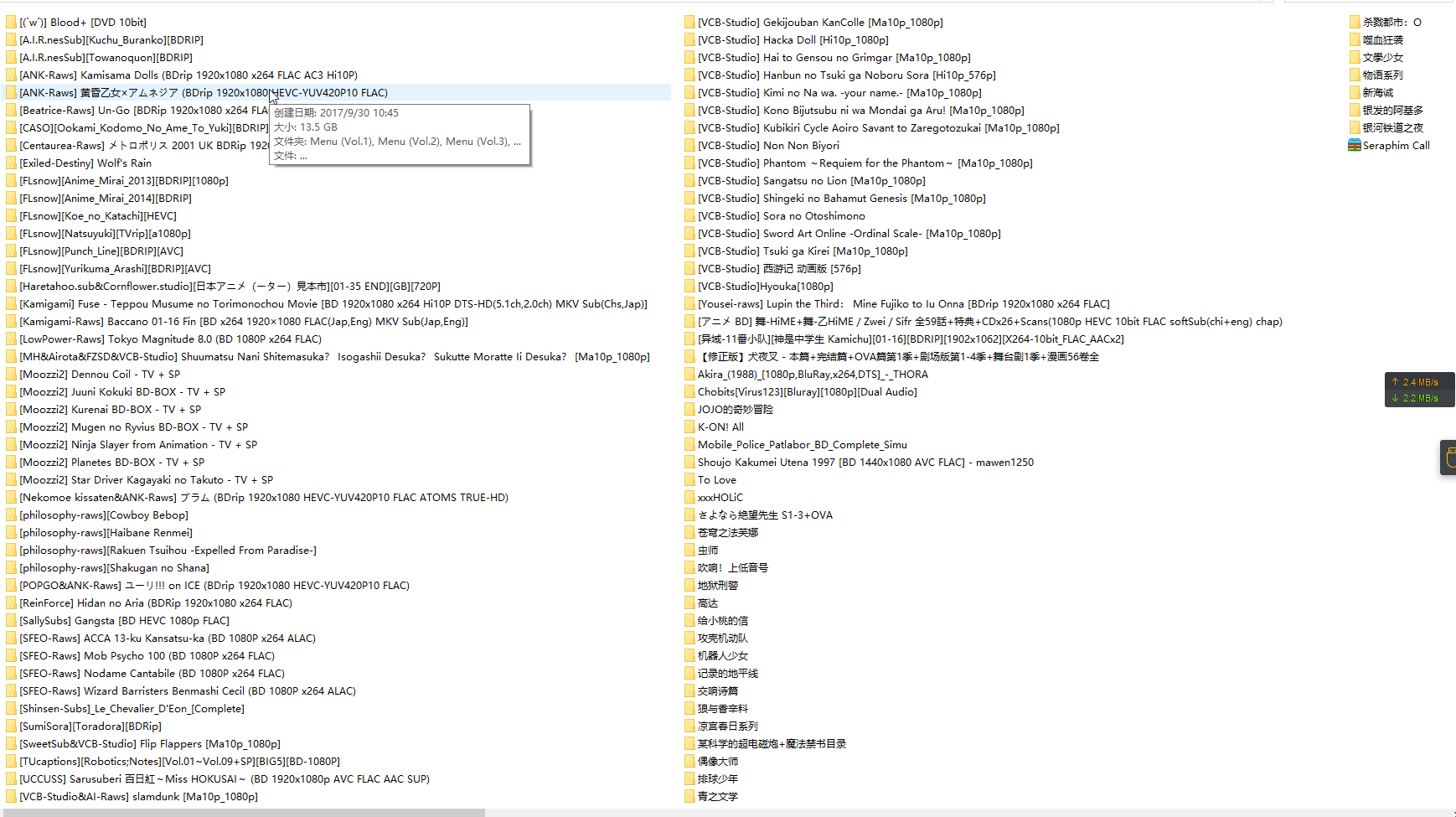Select philosophy-raws Haibane Renmei folder name

[106, 533]
